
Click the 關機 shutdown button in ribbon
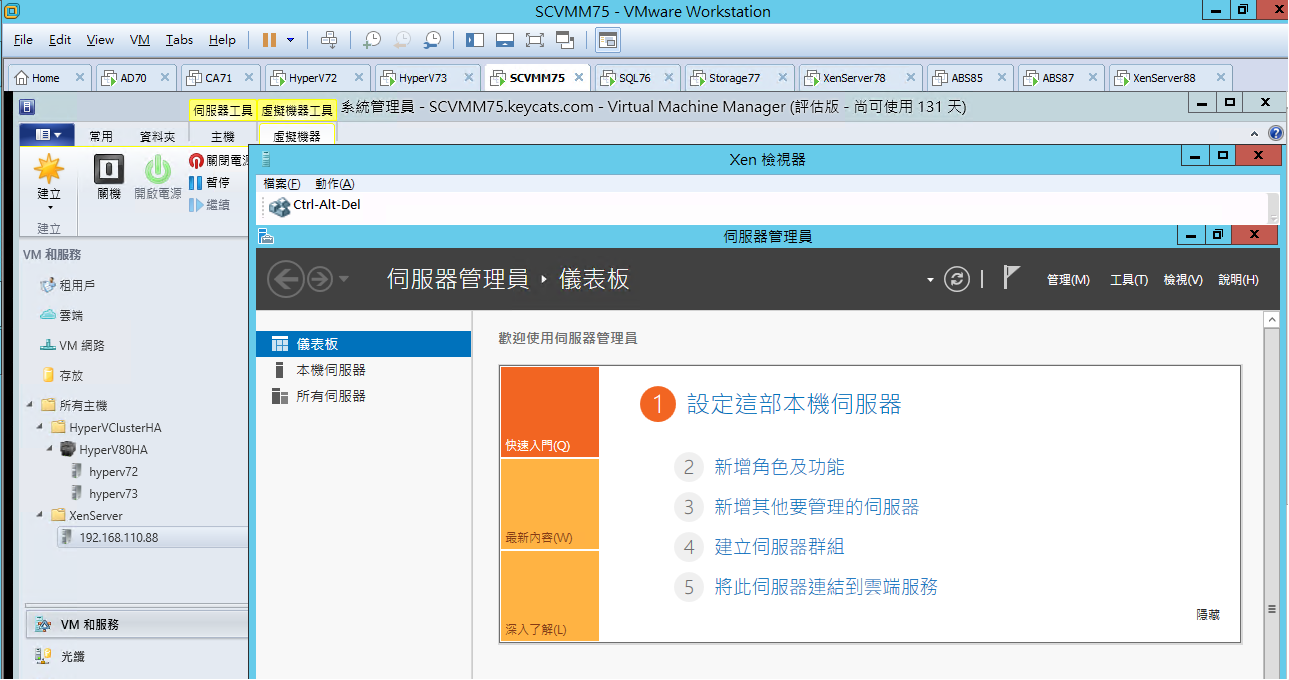point(109,178)
